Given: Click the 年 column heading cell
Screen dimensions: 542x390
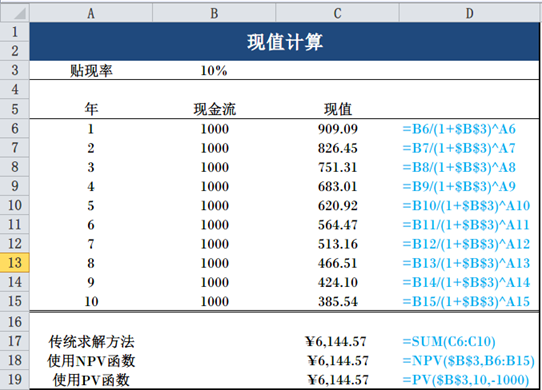Looking at the screenshot, I should 91,109.
